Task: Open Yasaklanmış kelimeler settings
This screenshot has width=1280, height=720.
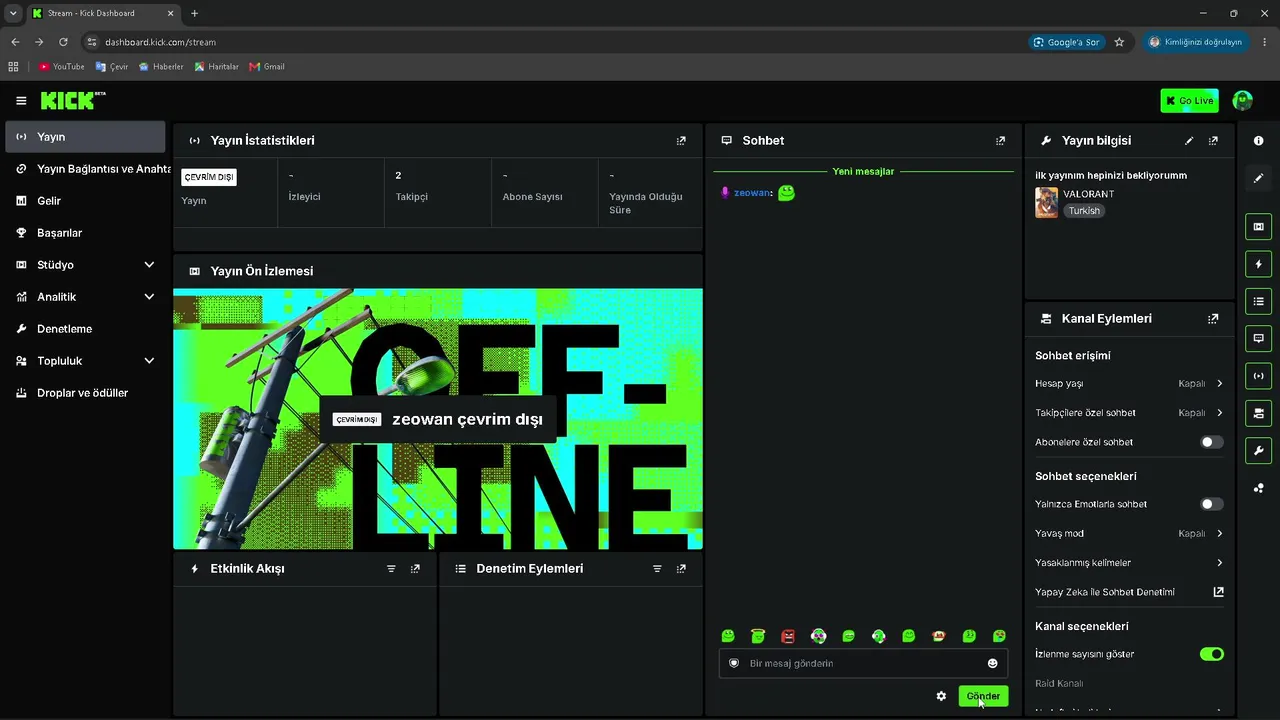Action: pos(1129,563)
